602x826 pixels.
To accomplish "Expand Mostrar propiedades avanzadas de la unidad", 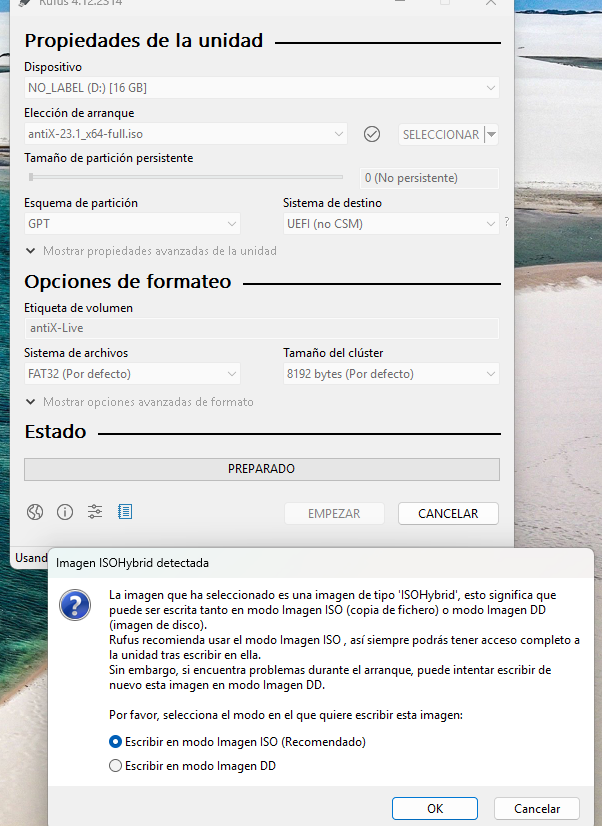I will tap(151, 251).
